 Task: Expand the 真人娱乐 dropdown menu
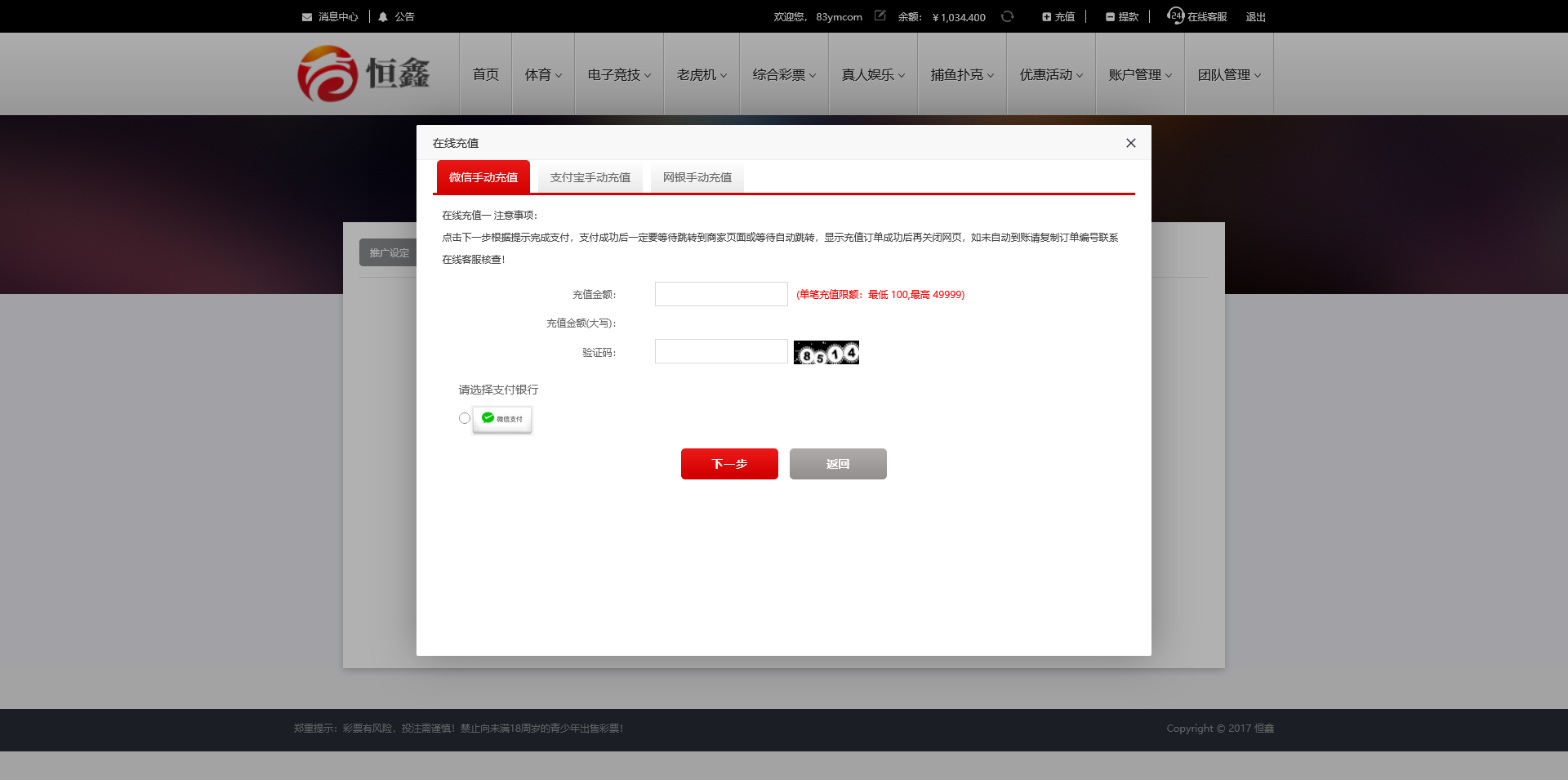coord(873,74)
